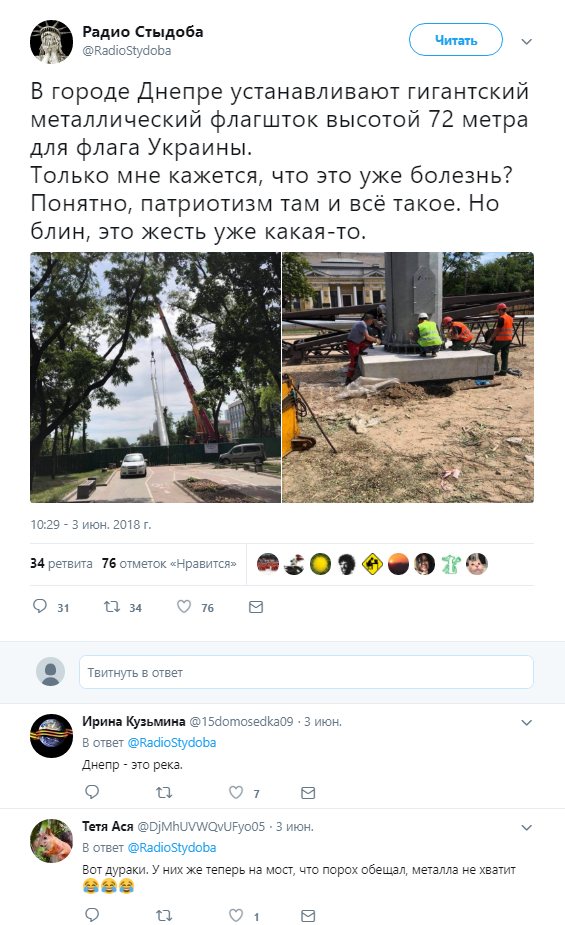This screenshot has width=565, height=925.
Task: Click the Твитнуть в ответ field
Action: pyautogui.click(x=306, y=672)
